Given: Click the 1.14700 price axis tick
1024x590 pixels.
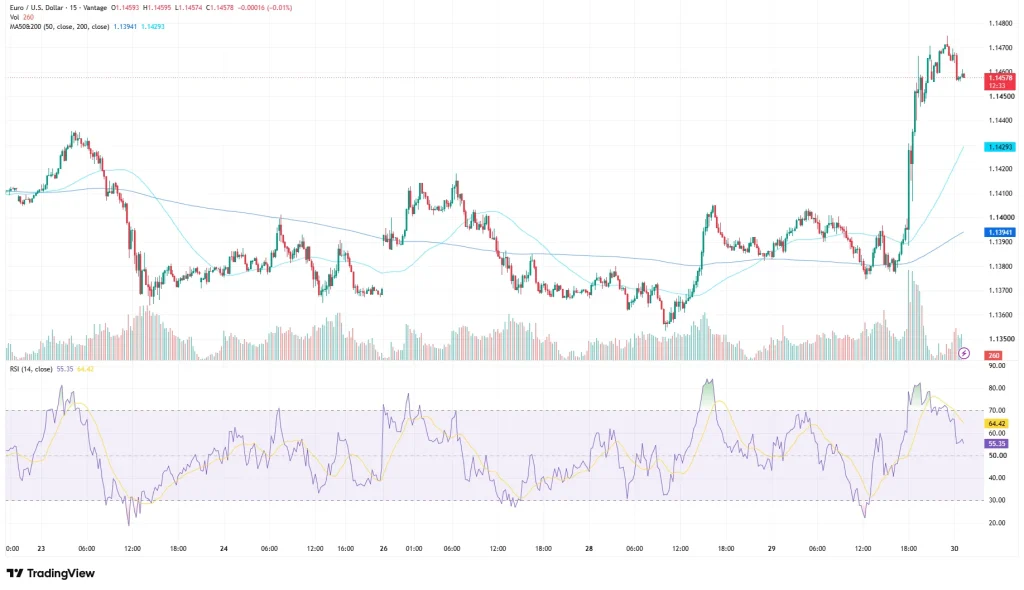Looking at the screenshot, I should point(1001,48).
